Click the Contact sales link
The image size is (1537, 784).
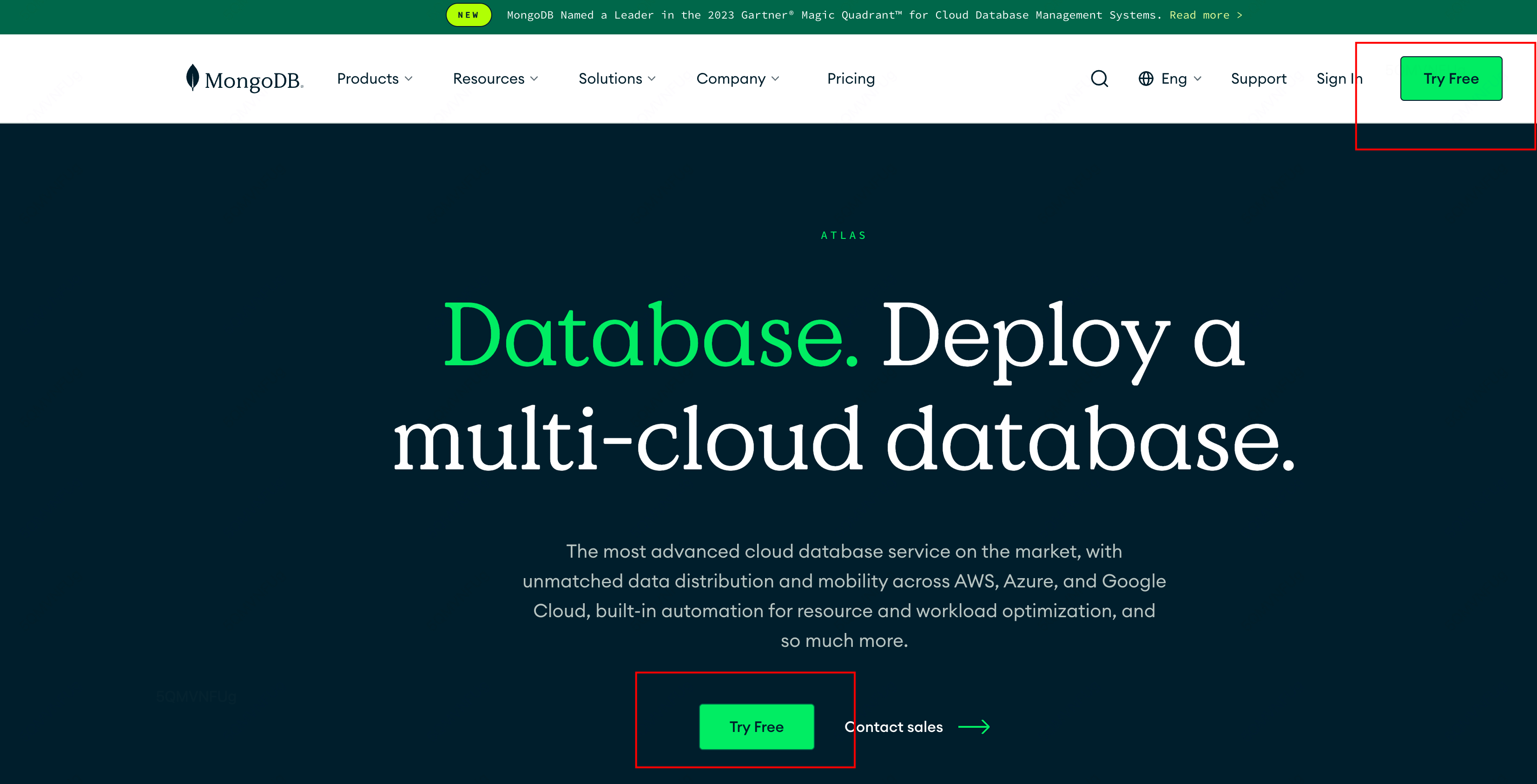click(x=893, y=727)
